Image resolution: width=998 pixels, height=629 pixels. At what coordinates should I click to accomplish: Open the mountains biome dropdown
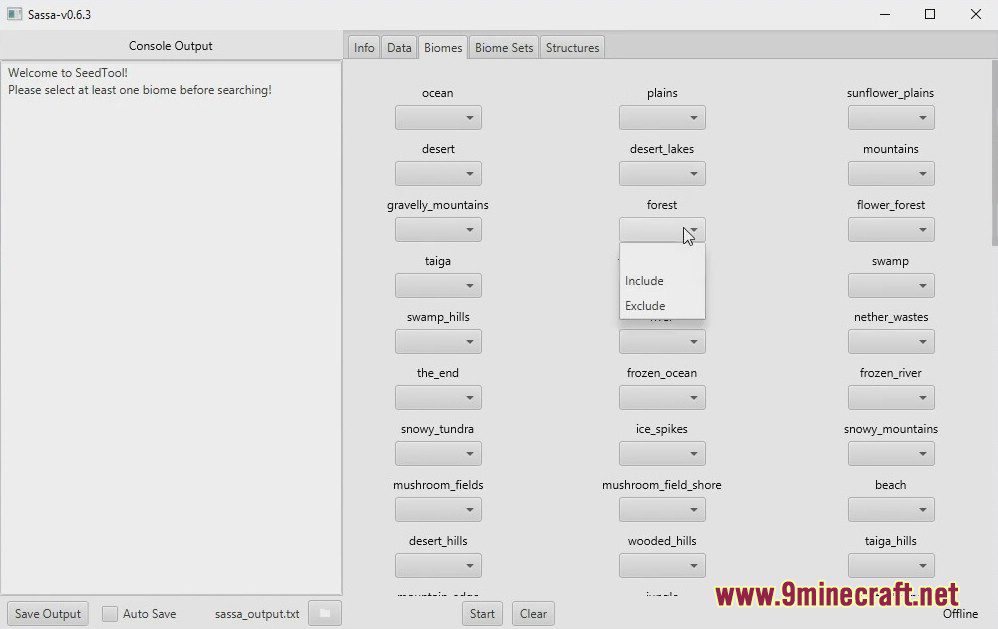click(891, 174)
